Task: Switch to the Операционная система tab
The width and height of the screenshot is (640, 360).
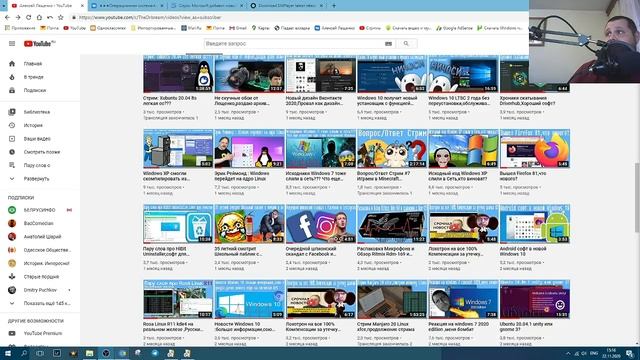Action: pos(128,6)
